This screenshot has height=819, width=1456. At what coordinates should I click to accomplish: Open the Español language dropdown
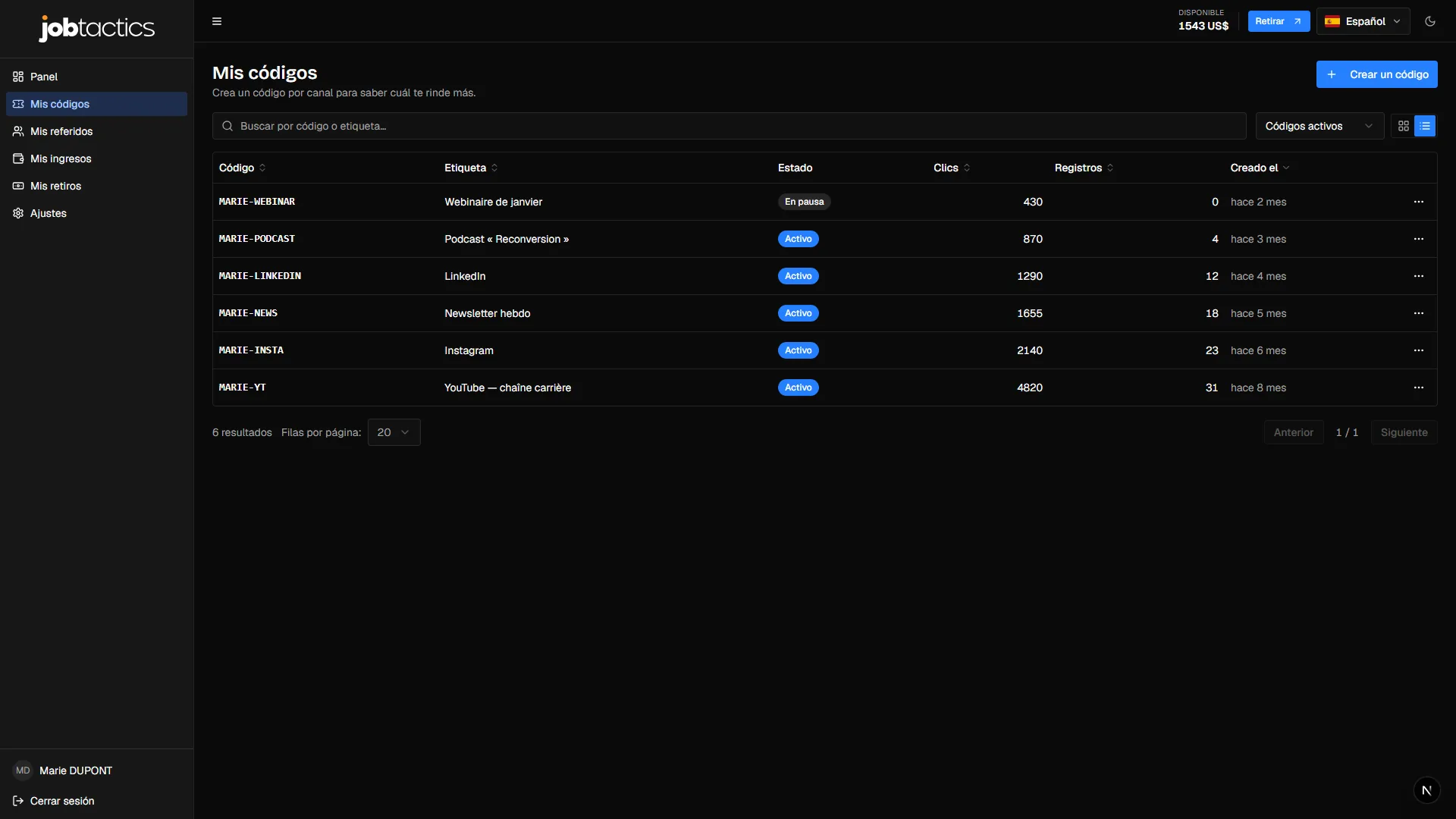(x=1363, y=21)
